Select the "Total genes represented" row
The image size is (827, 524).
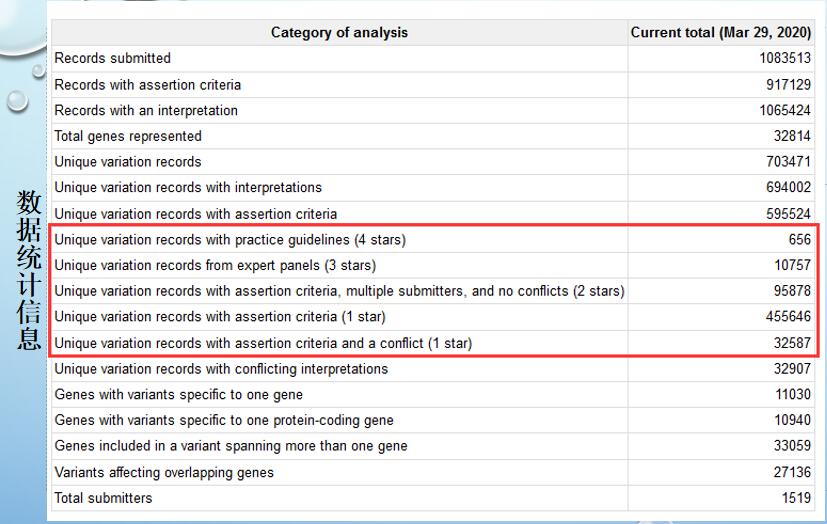(128, 136)
